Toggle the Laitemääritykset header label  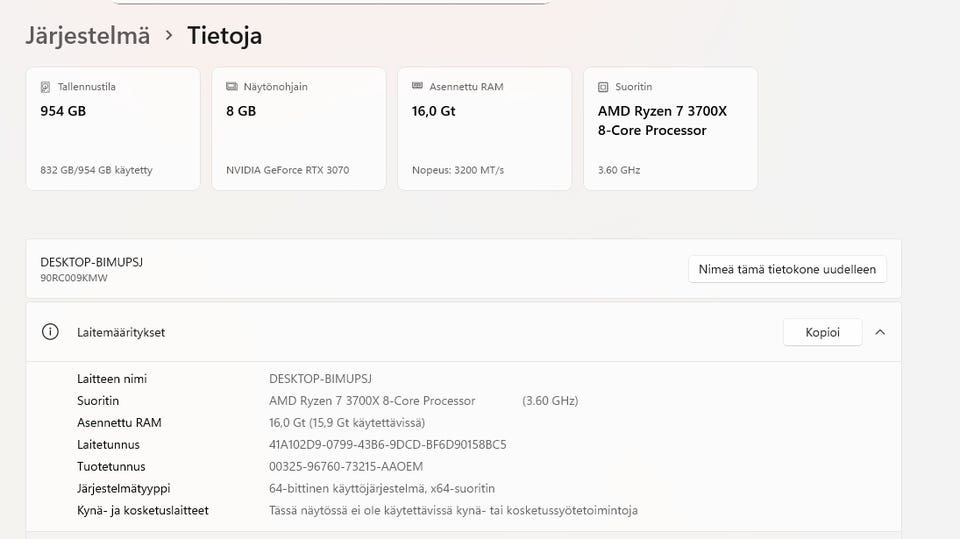(x=121, y=332)
